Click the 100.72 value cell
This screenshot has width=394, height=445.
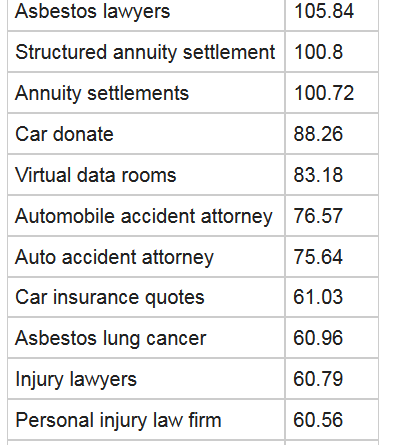click(x=332, y=93)
